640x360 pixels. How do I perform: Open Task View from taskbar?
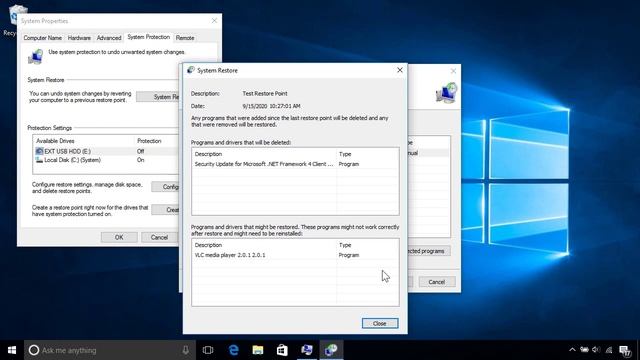(x=208, y=350)
